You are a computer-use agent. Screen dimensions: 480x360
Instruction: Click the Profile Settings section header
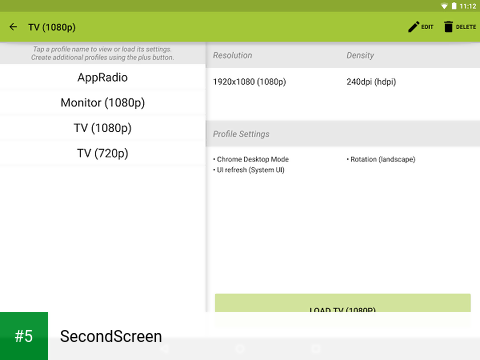click(241, 134)
